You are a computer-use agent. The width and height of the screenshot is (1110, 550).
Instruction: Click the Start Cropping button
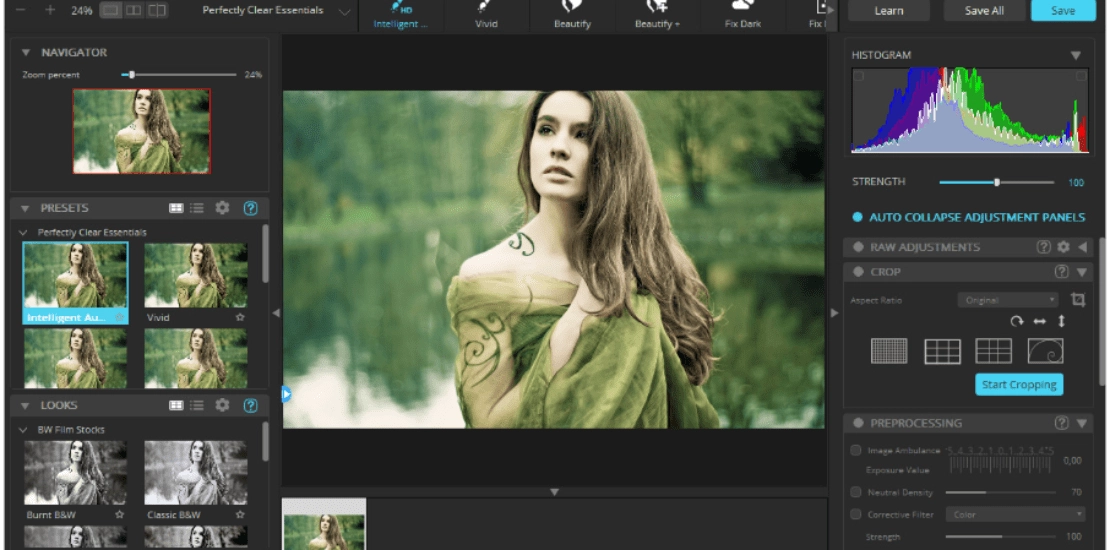[1019, 384]
